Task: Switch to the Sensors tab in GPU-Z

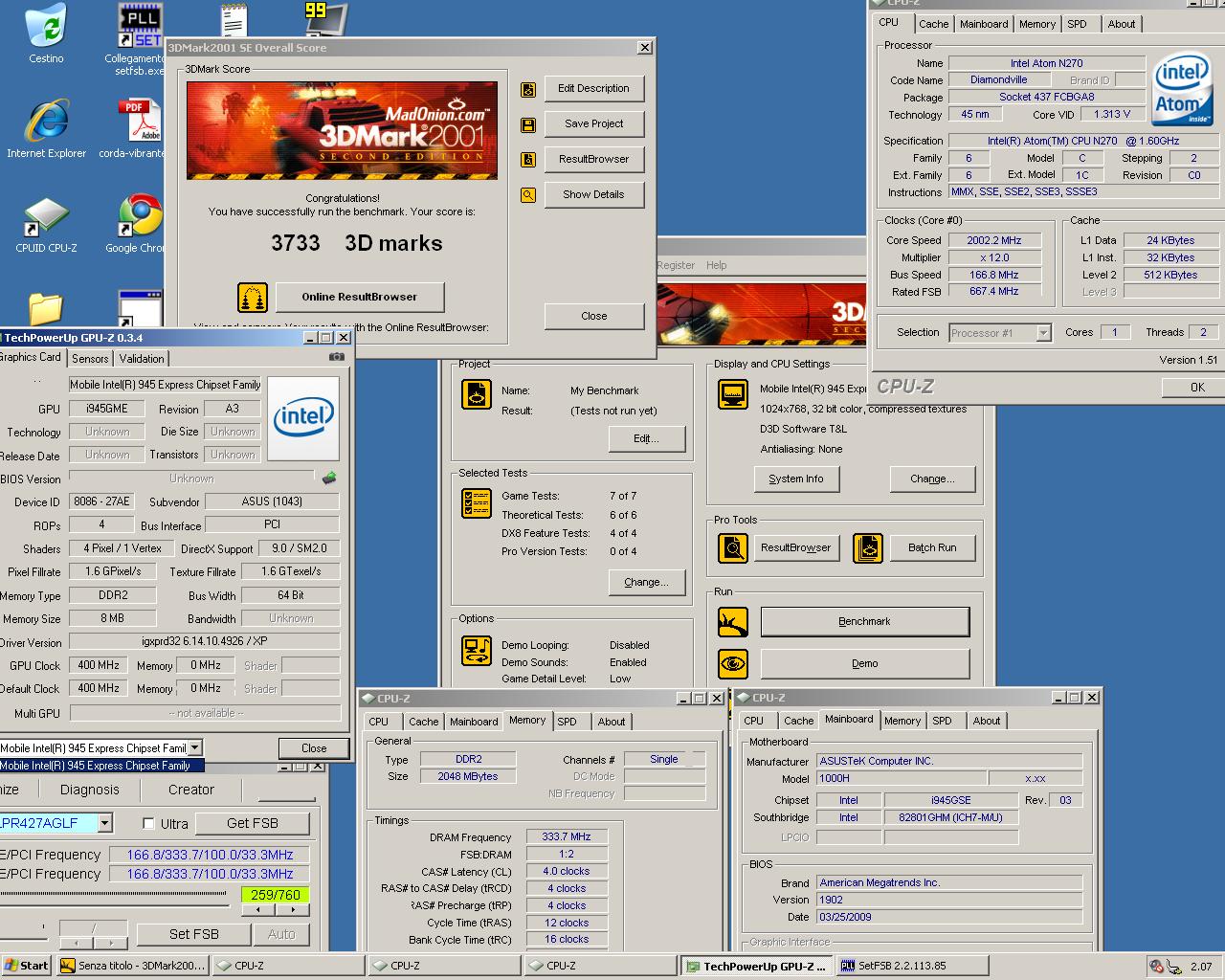Action: pos(90,358)
